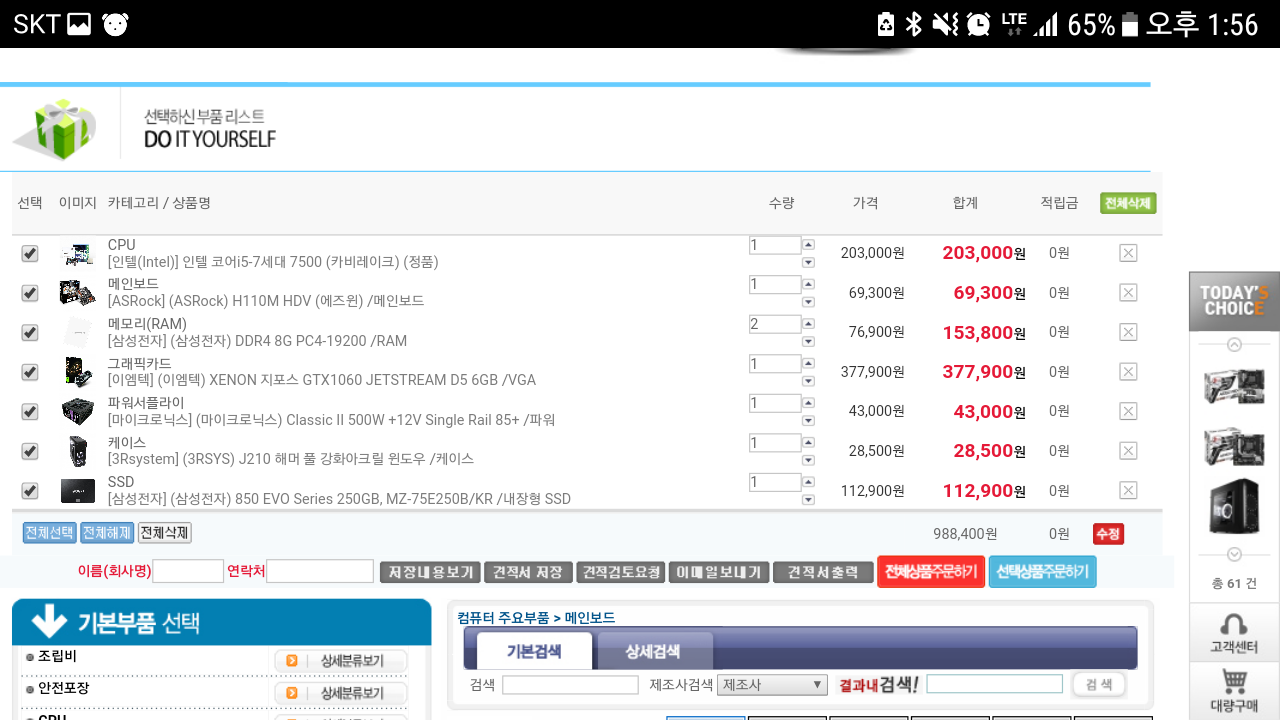Expand 조립비 상세분류보기

click(341, 661)
